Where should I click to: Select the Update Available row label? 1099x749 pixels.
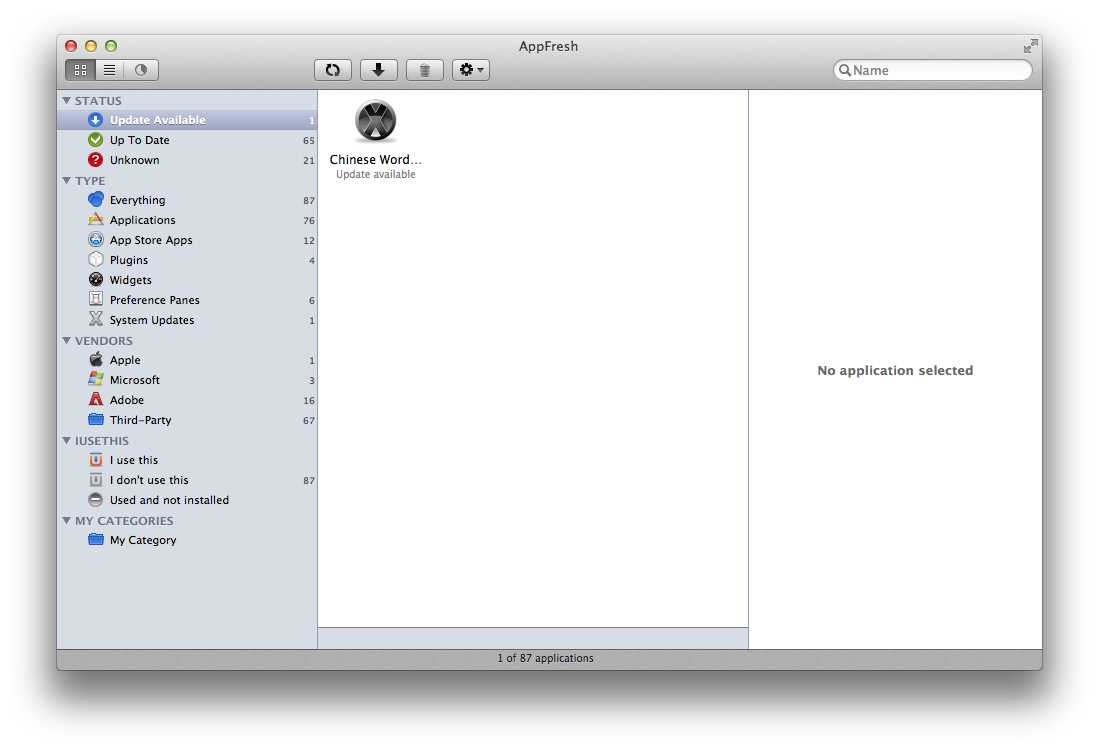(158, 120)
